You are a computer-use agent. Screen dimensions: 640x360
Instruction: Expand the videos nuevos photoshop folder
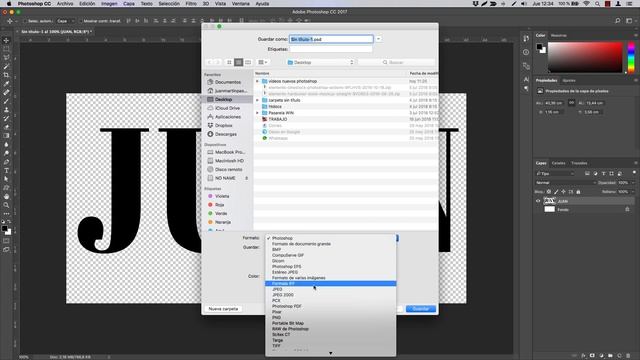coord(257,81)
